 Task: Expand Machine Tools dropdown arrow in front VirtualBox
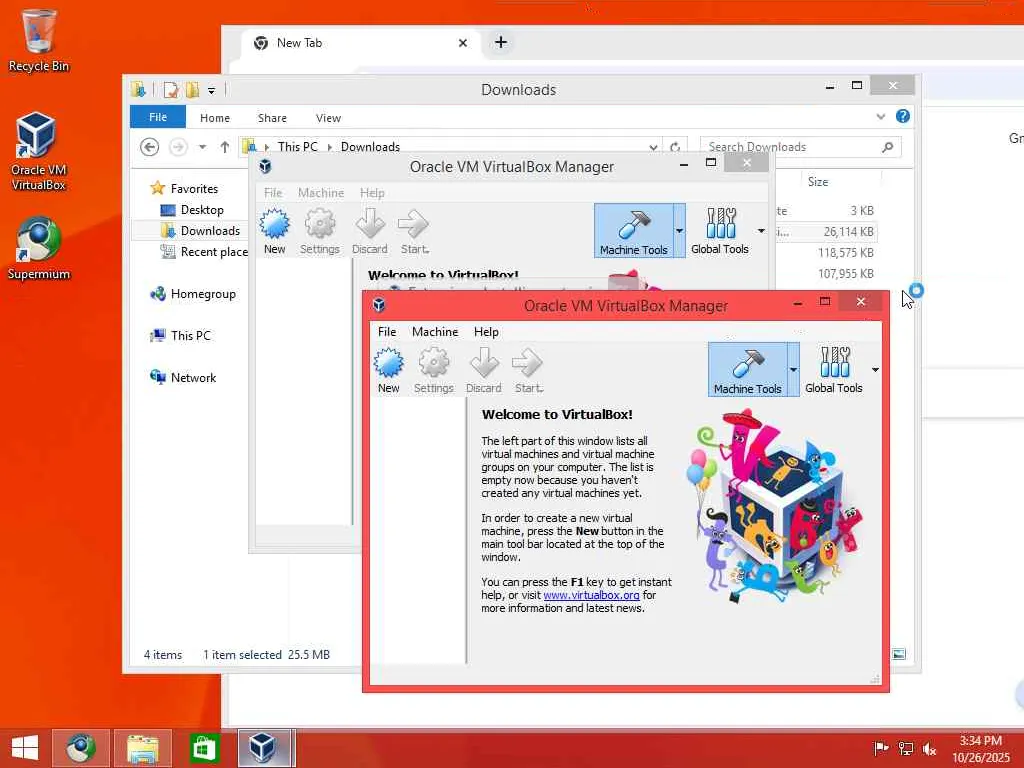point(793,370)
